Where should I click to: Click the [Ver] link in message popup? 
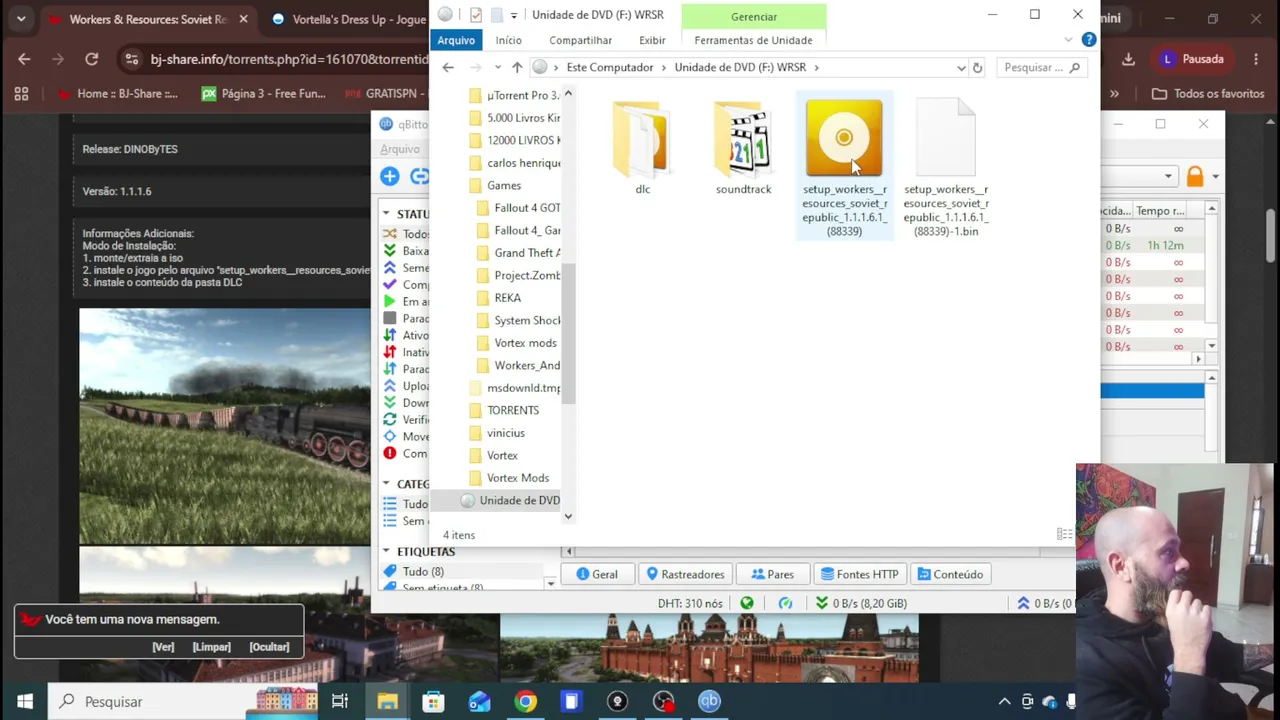pos(163,647)
